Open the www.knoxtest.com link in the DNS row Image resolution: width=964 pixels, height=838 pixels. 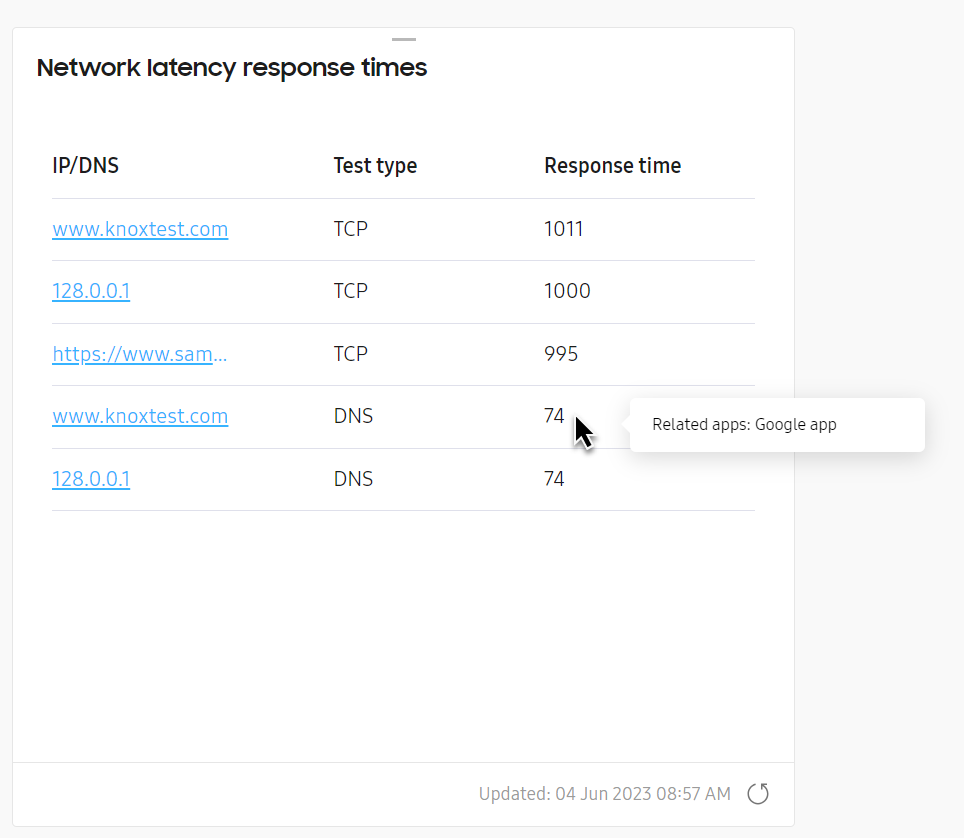(x=140, y=416)
